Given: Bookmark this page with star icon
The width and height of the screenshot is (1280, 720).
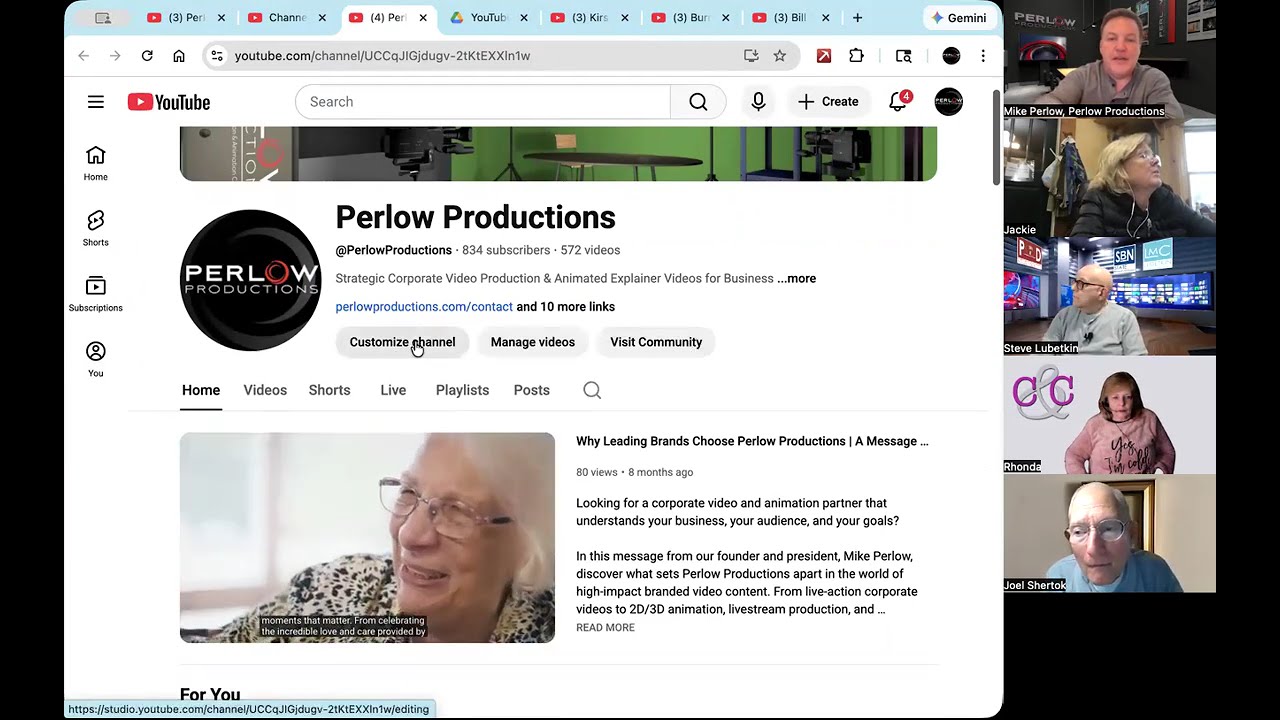Looking at the screenshot, I should 780,56.
